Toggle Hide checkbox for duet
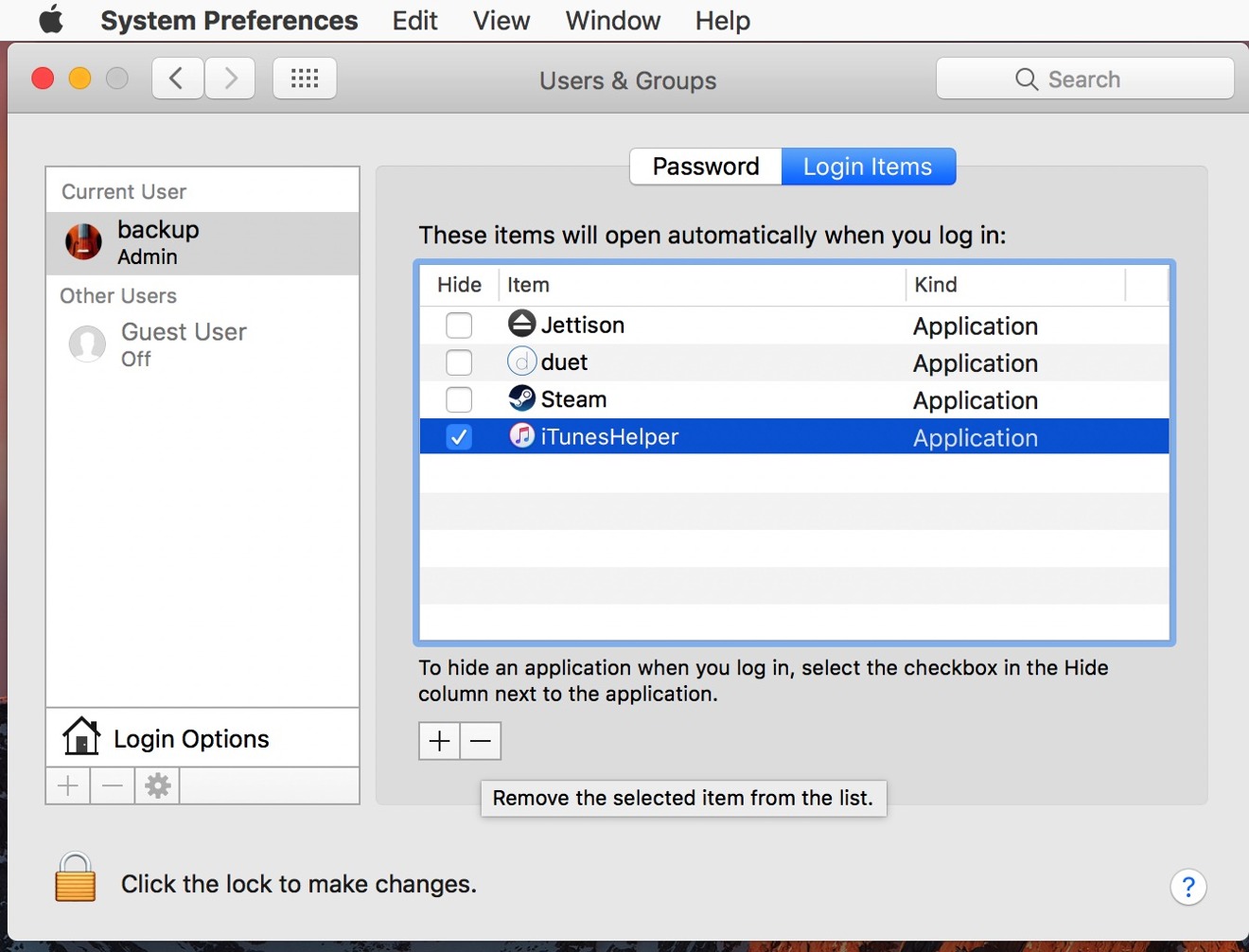 pyautogui.click(x=459, y=362)
